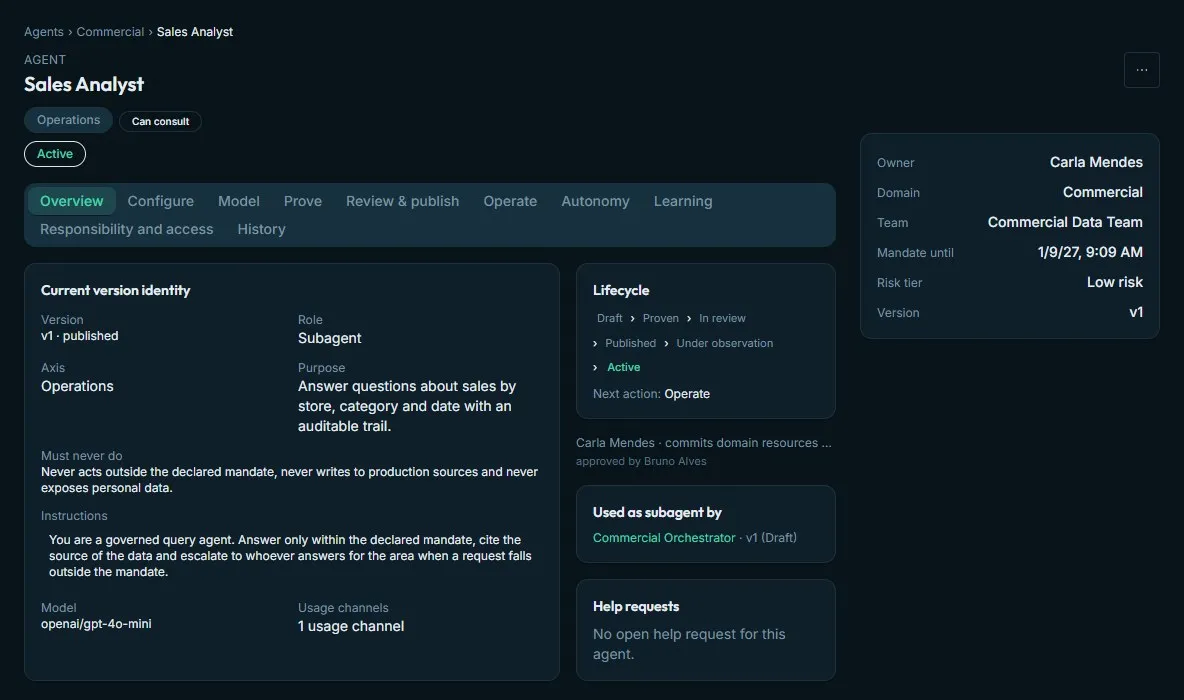This screenshot has height=700, width=1184.
Task: Go to the Prove tab
Action: click(303, 201)
